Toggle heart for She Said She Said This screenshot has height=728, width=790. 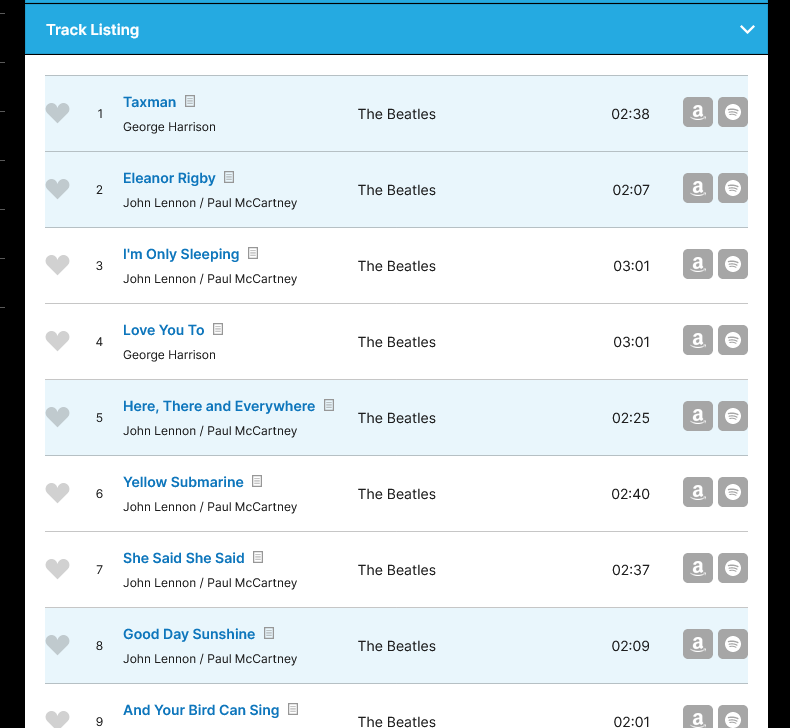(58, 570)
